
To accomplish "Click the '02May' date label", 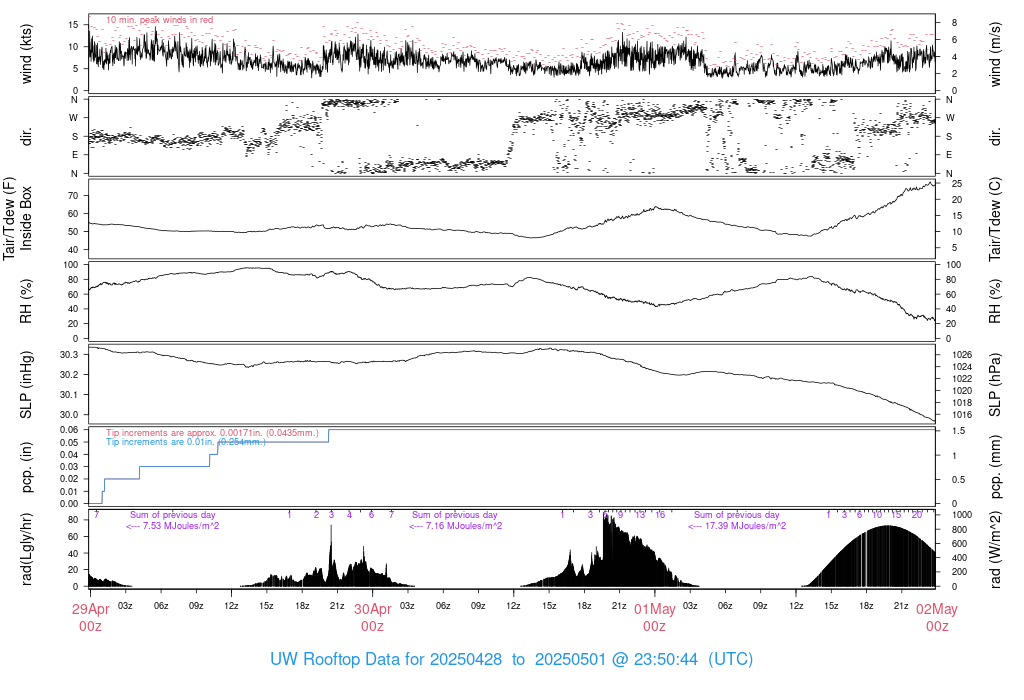I will pos(936,609).
